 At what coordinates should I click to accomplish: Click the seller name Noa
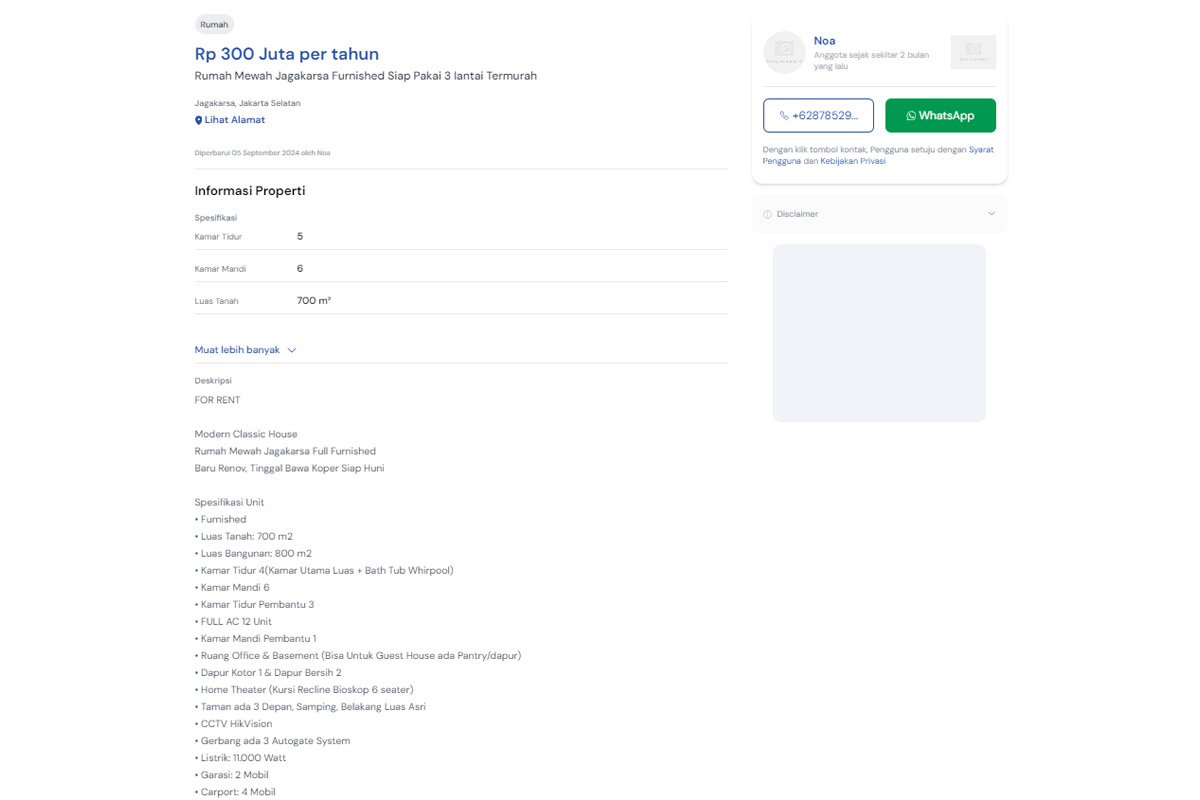(x=824, y=41)
